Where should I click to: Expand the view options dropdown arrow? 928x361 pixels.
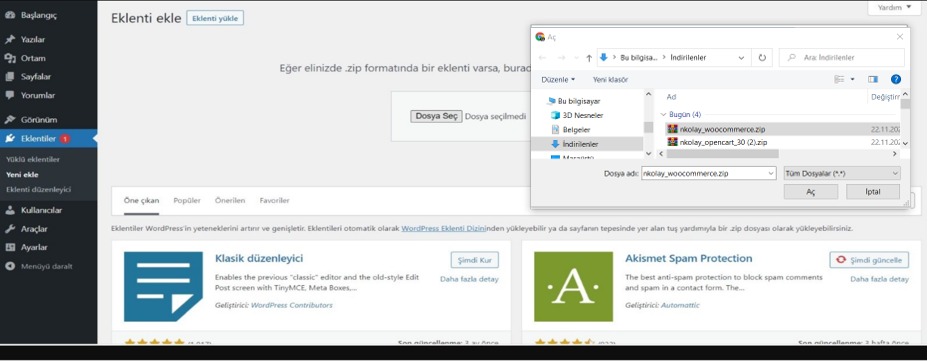click(853, 79)
